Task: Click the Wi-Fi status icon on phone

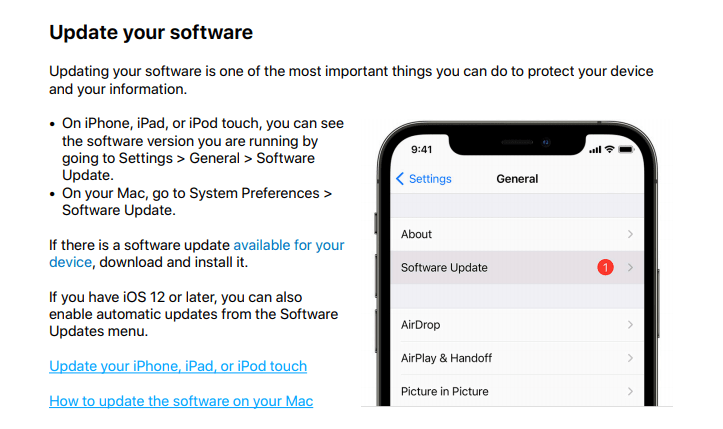Action: (610, 149)
